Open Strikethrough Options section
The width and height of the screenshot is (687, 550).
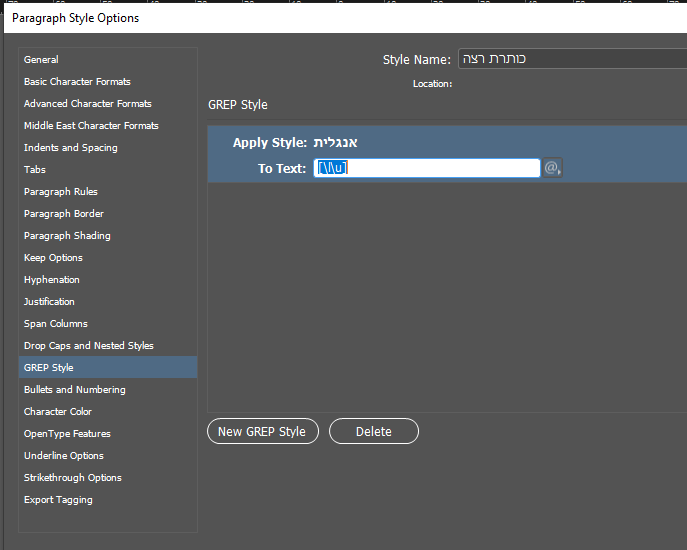[x=108, y=477]
